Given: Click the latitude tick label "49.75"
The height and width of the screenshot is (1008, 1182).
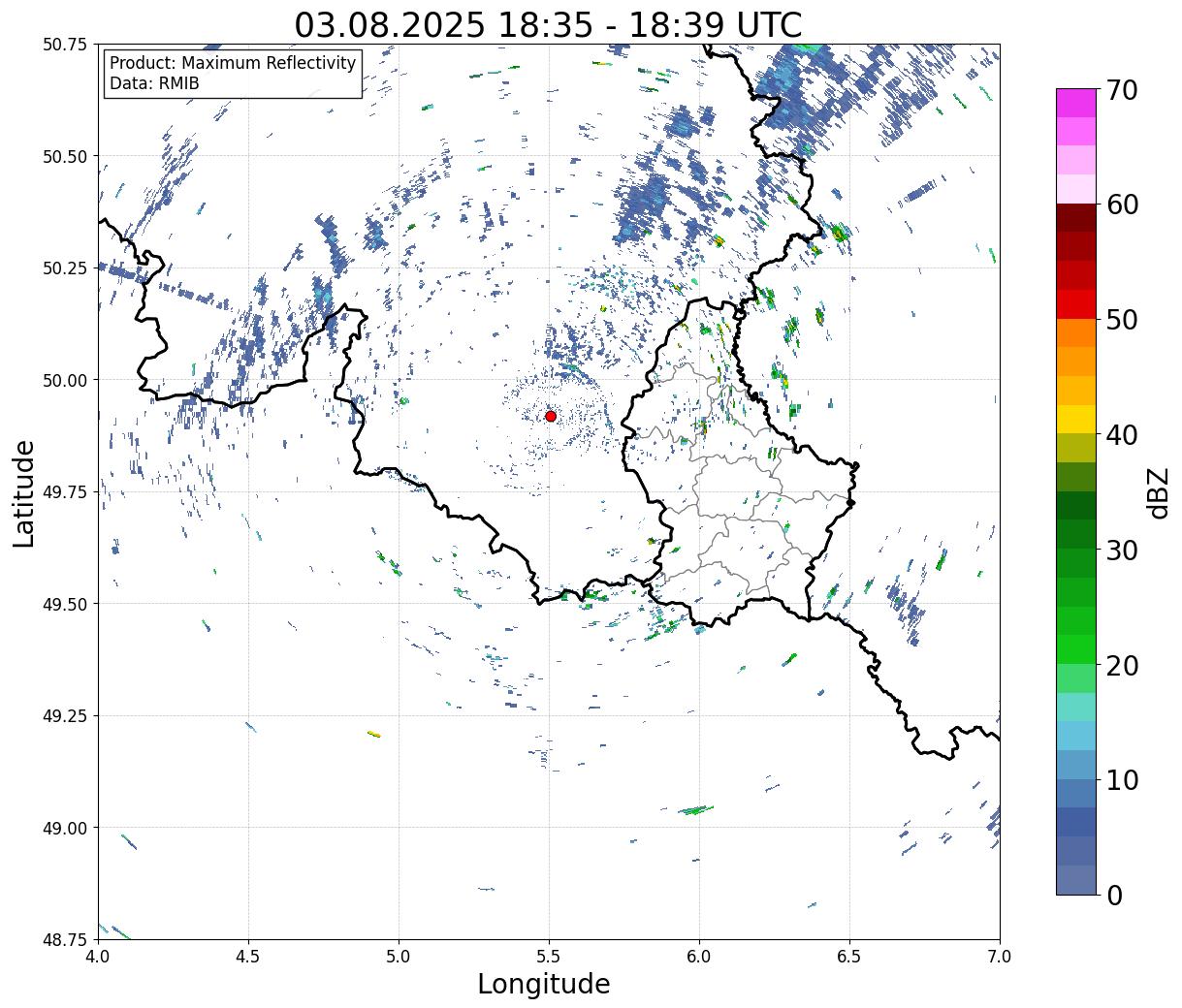Looking at the screenshot, I should (x=65, y=492).
